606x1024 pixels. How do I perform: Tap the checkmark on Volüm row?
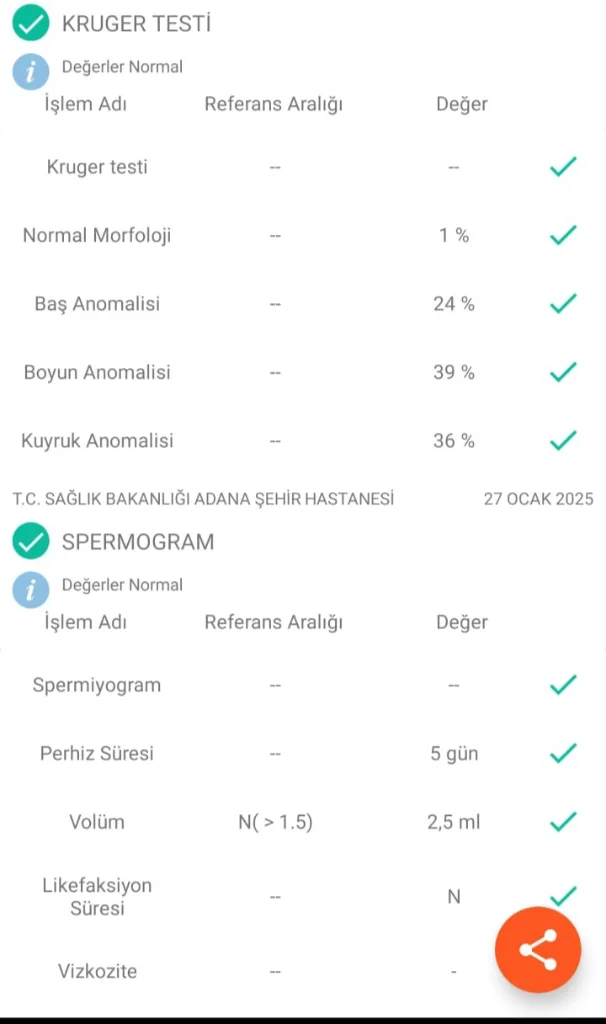point(563,822)
